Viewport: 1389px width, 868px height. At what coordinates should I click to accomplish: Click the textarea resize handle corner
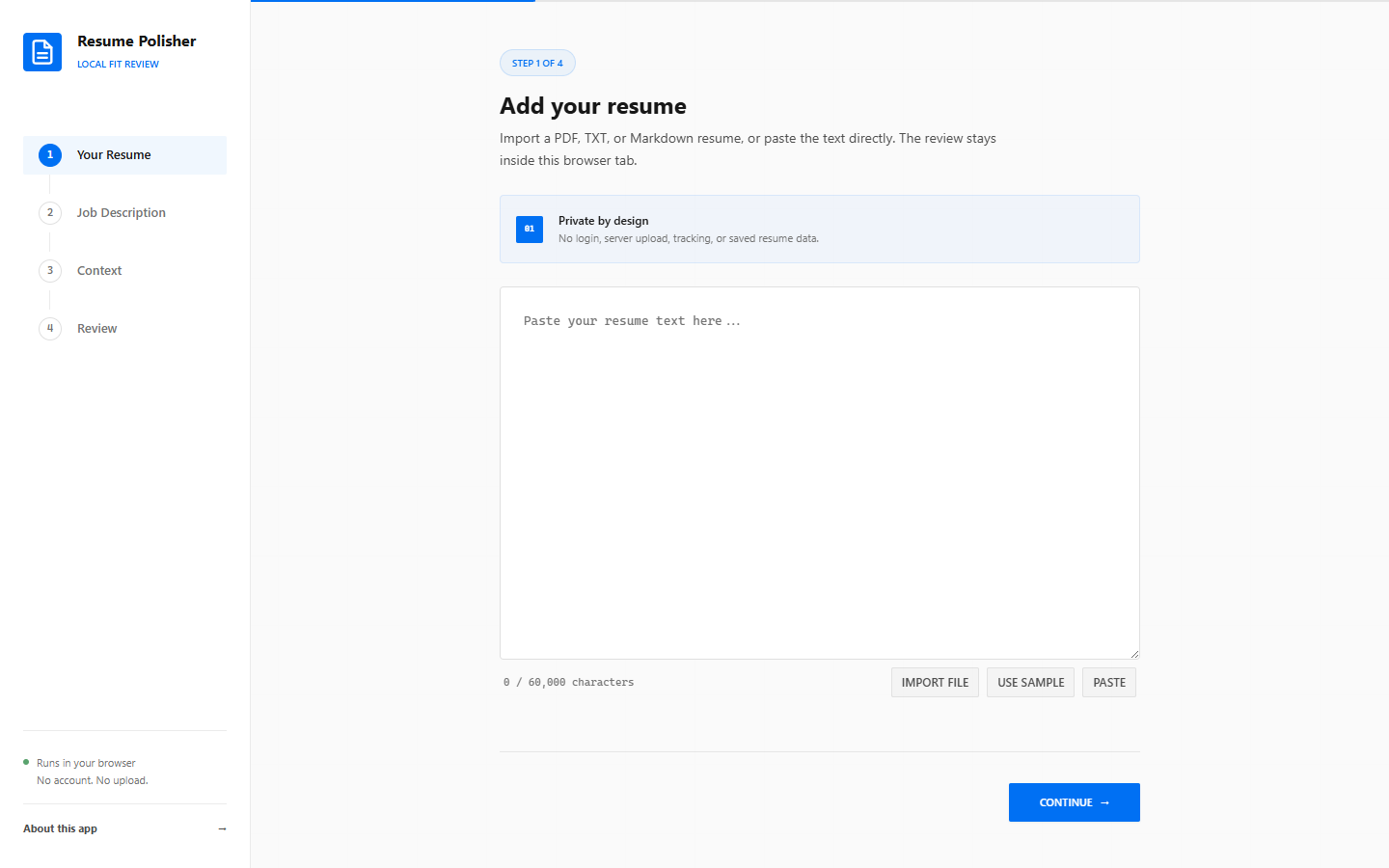pyautogui.click(x=1134, y=654)
